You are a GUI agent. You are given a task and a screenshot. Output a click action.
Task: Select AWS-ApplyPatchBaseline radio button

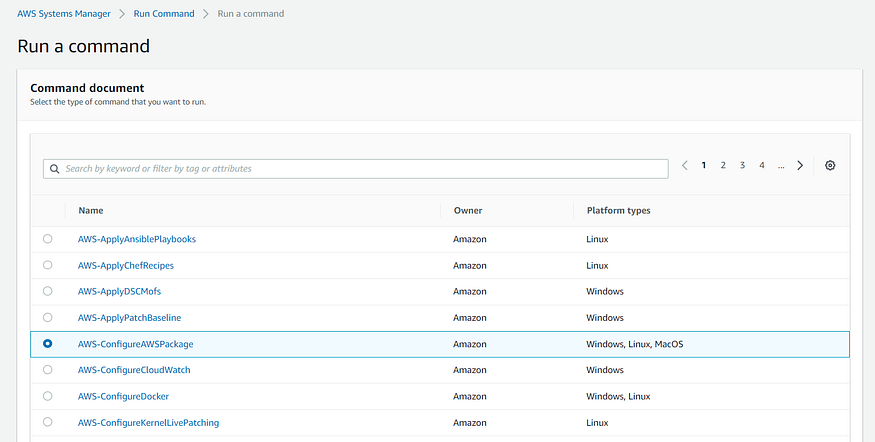tap(47, 318)
